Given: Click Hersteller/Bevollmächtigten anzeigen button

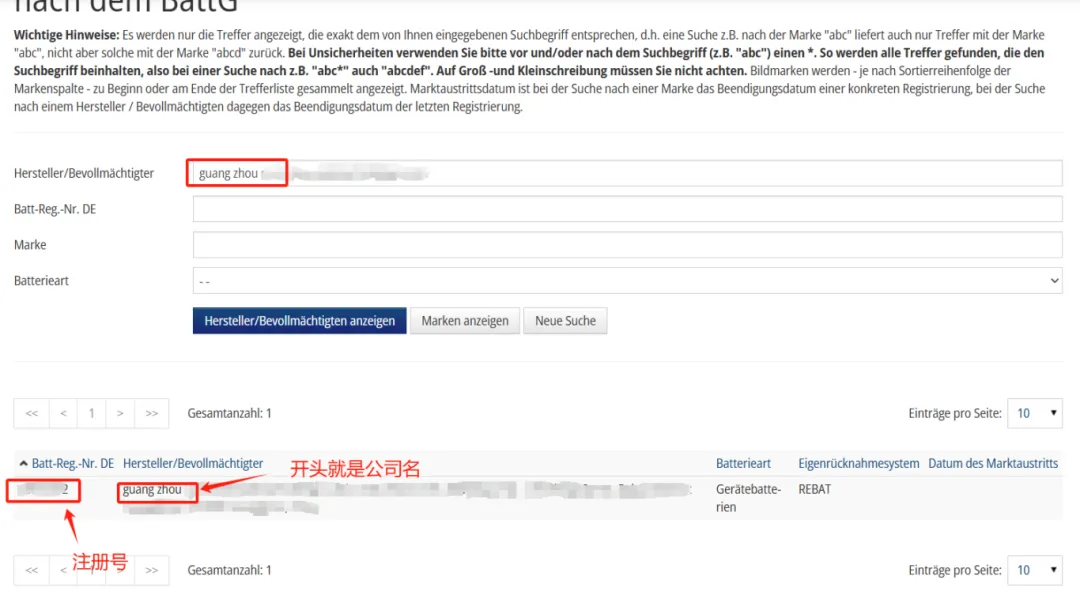Looking at the screenshot, I should tap(300, 321).
